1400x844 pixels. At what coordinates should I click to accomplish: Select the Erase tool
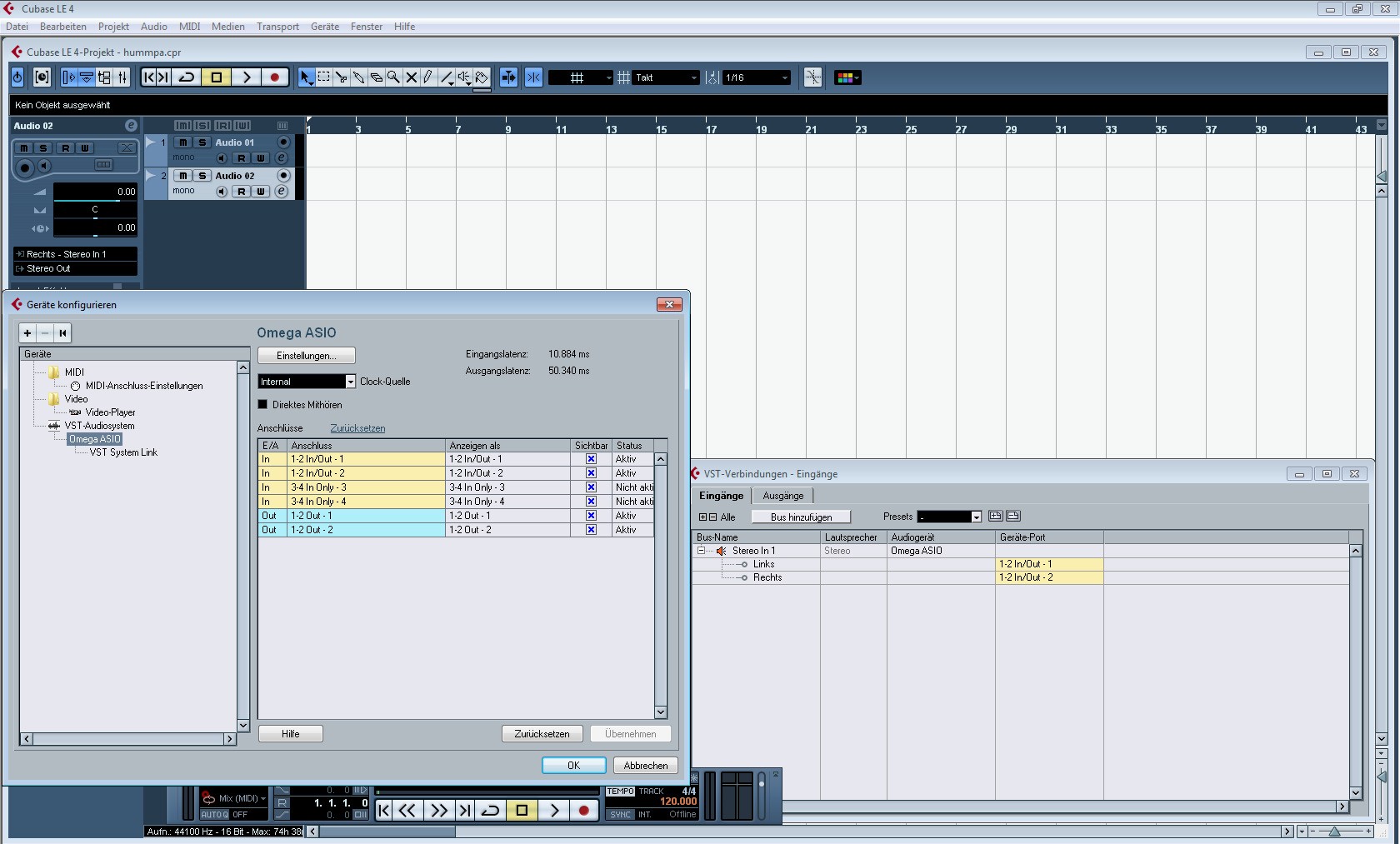click(376, 77)
